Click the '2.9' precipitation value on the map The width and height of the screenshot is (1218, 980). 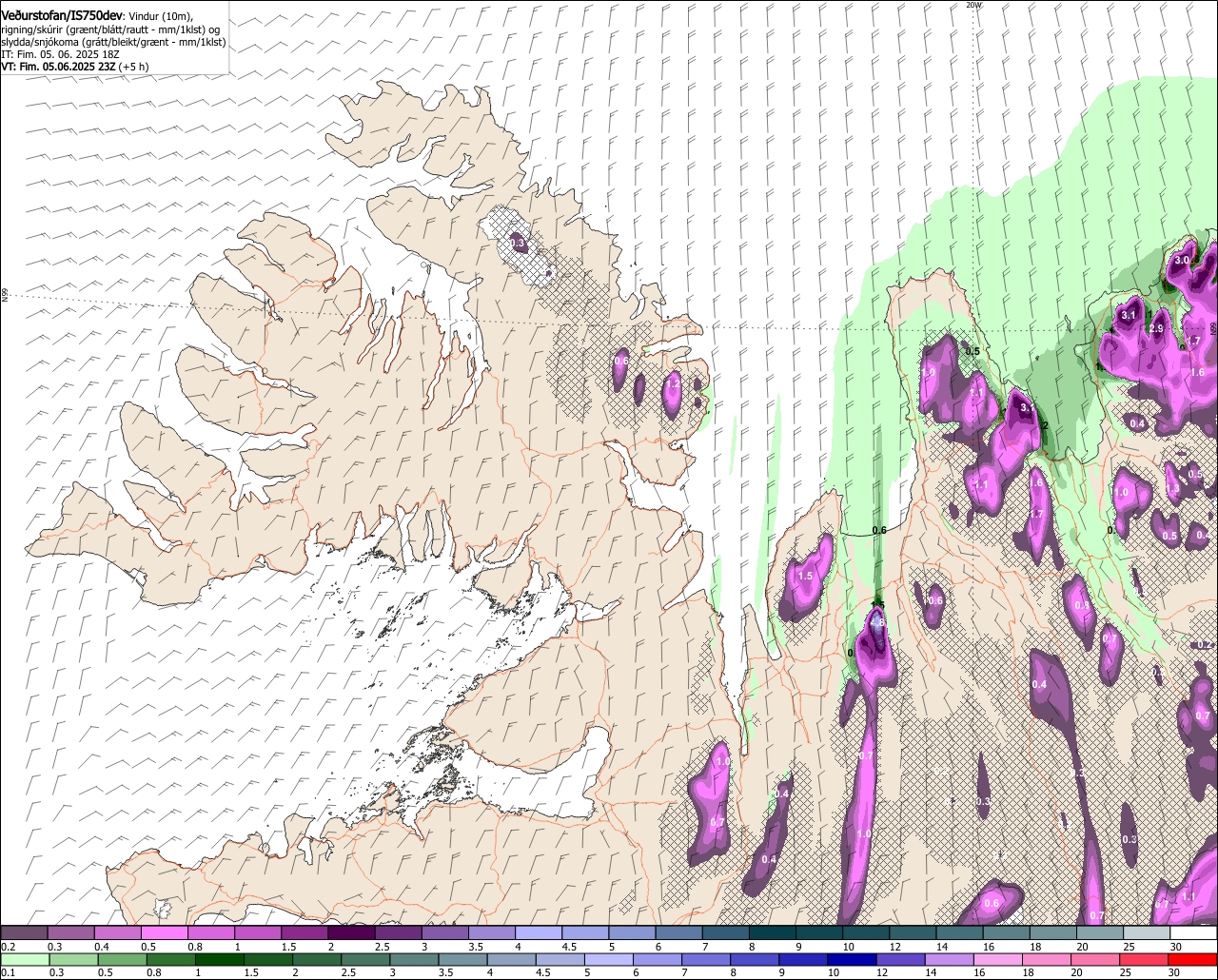pos(1156,328)
